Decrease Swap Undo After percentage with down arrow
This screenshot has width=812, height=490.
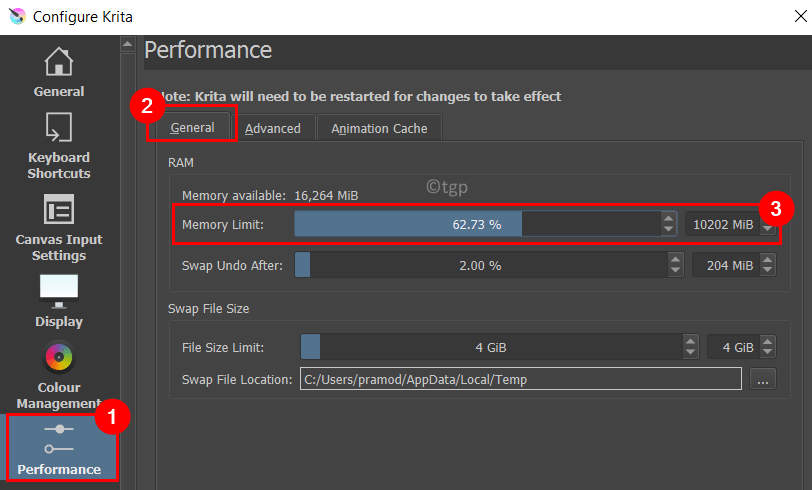click(x=675, y=271)
